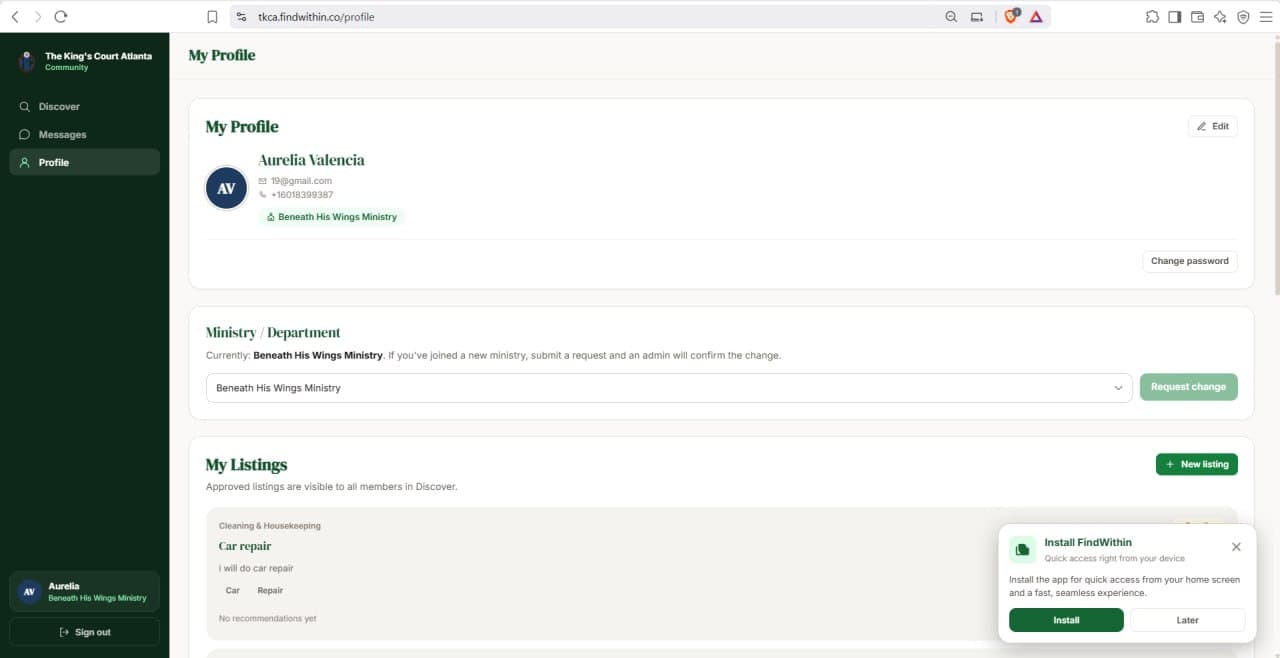The image size is (1280, 658).
Task: Sign out using the sidebar button
Action: coord(84,632)
